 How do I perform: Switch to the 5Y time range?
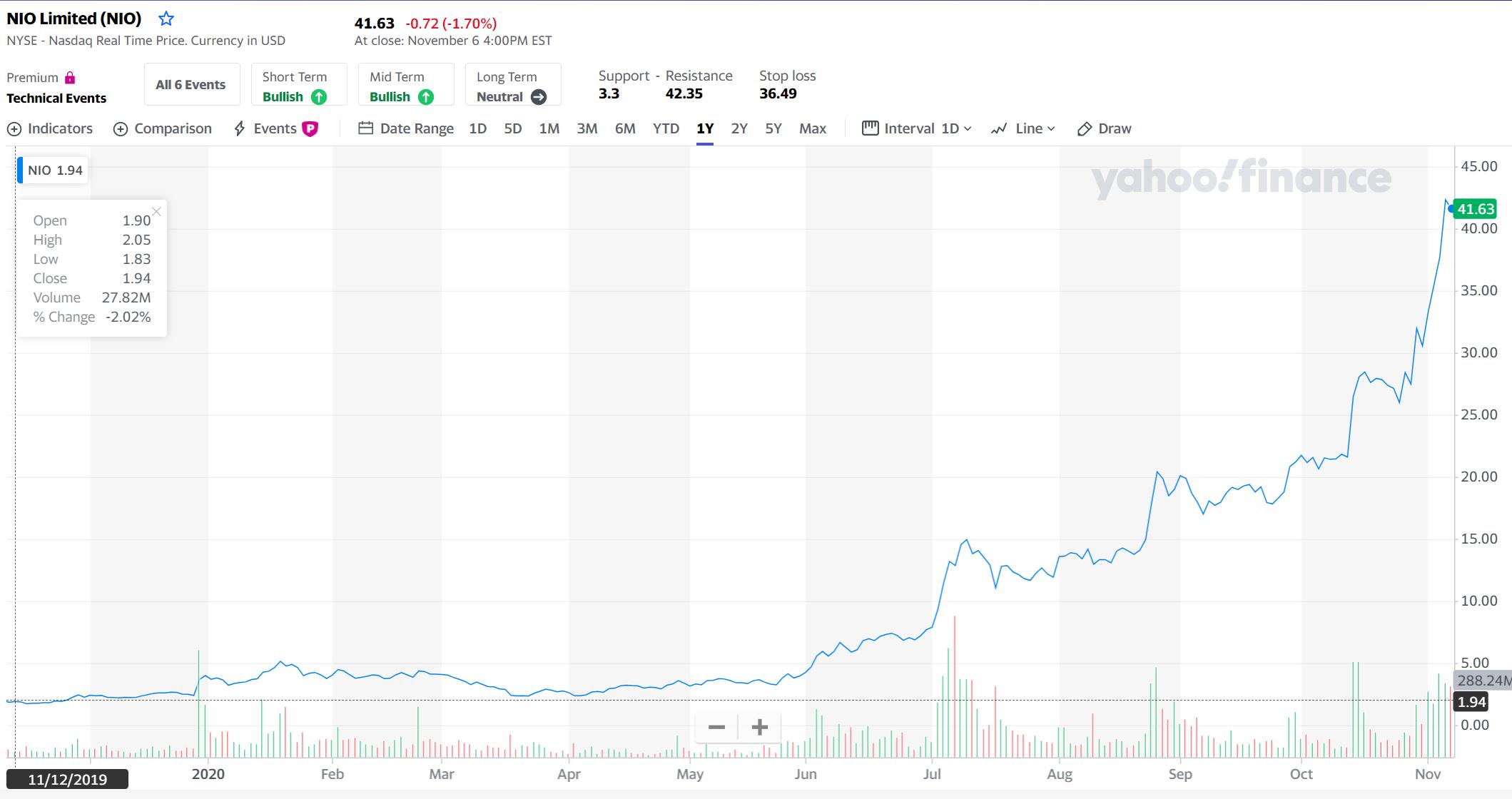(x=773, y=128)
